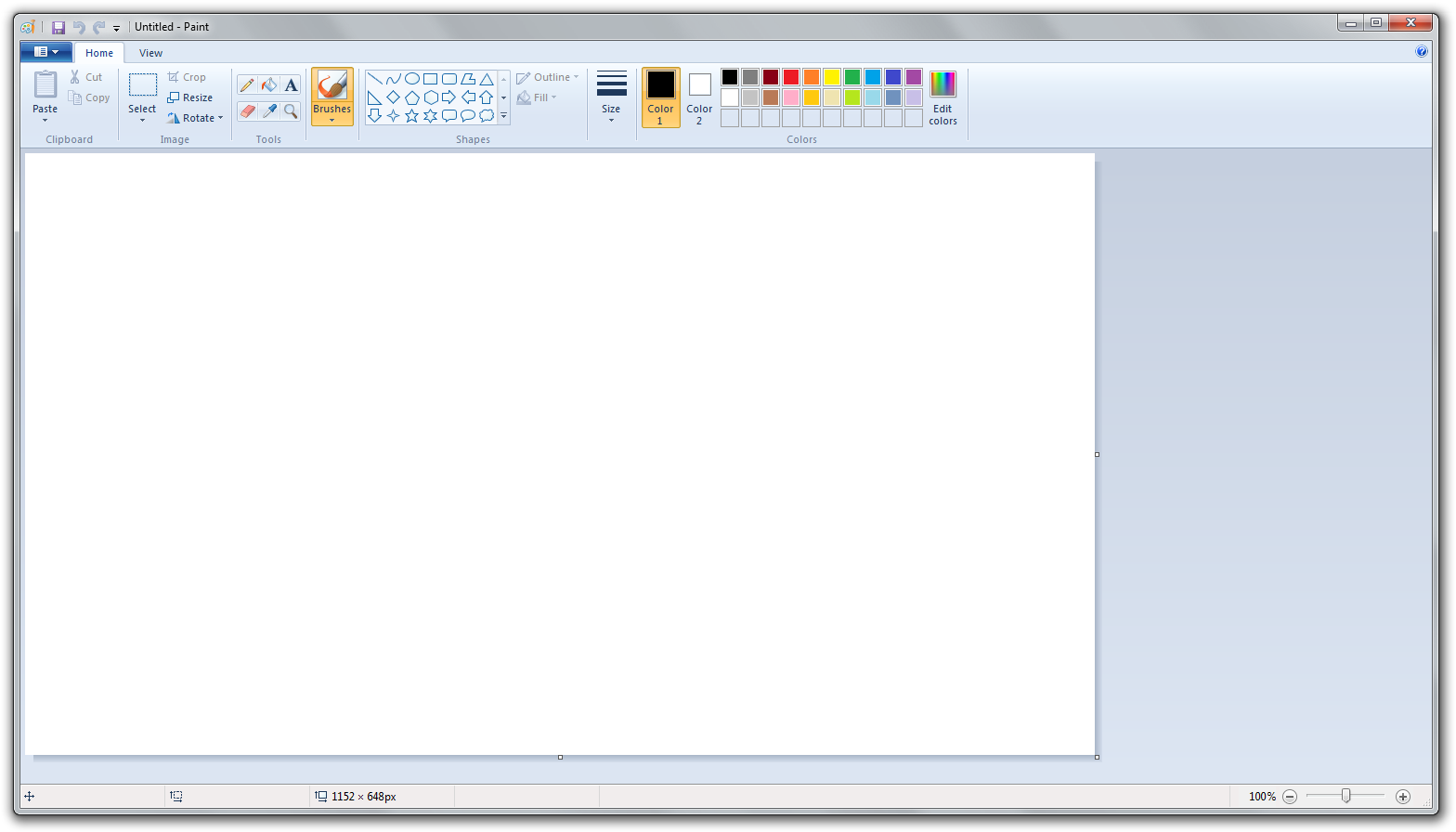Click the Paste clipboard icon
The height and width of the screenshot is (832, 1456).
[x=45, y=84]
